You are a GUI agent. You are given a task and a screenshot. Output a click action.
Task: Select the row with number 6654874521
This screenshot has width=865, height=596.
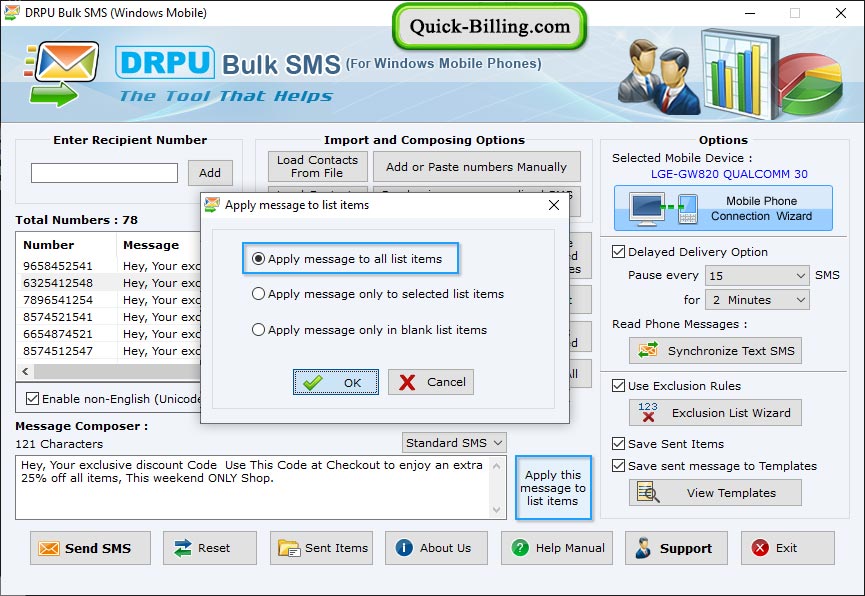109,334
